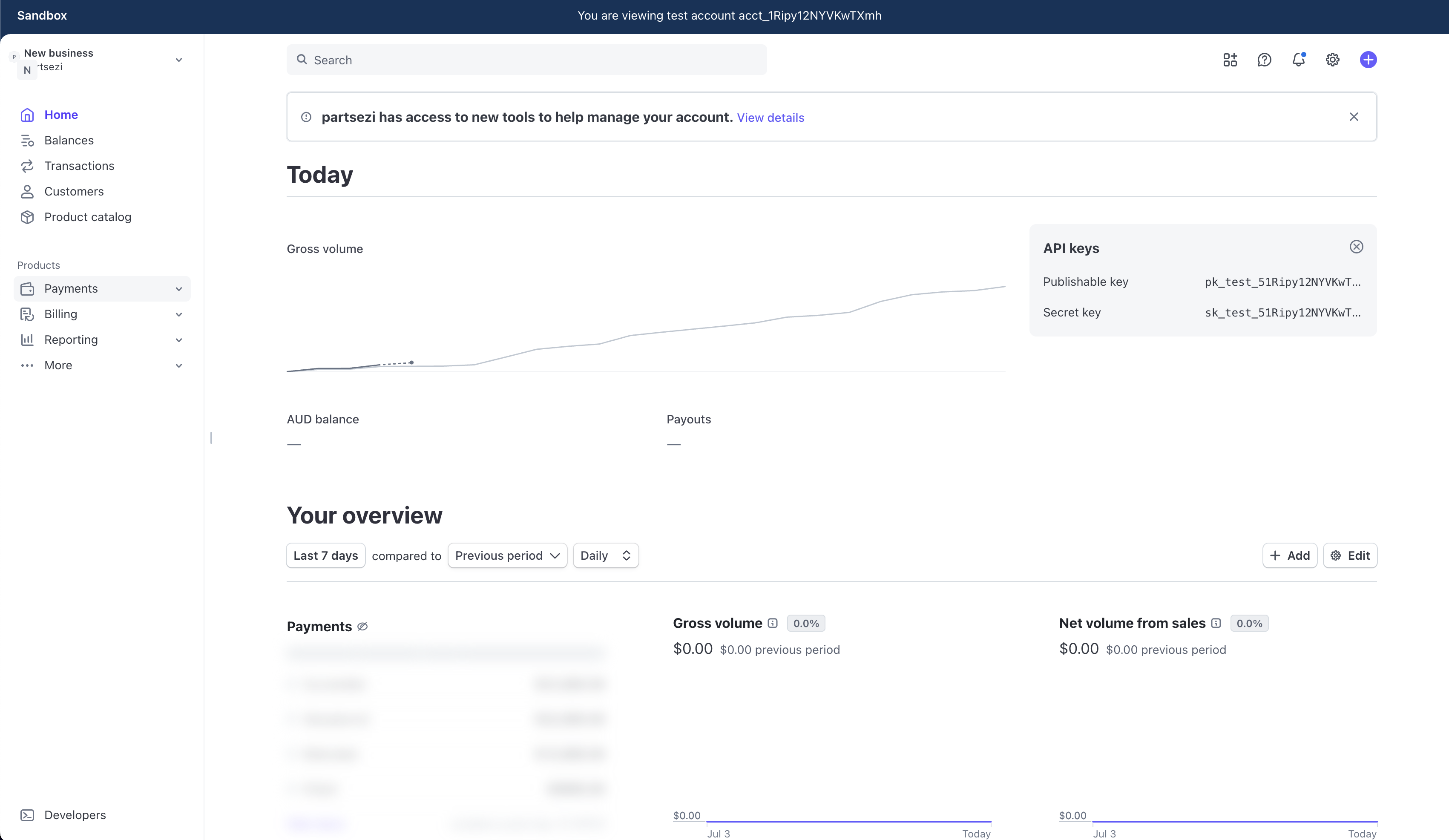Screen dimensions: 1449x840
Task: Open notifications bell icon
Action: point(1298,60)
